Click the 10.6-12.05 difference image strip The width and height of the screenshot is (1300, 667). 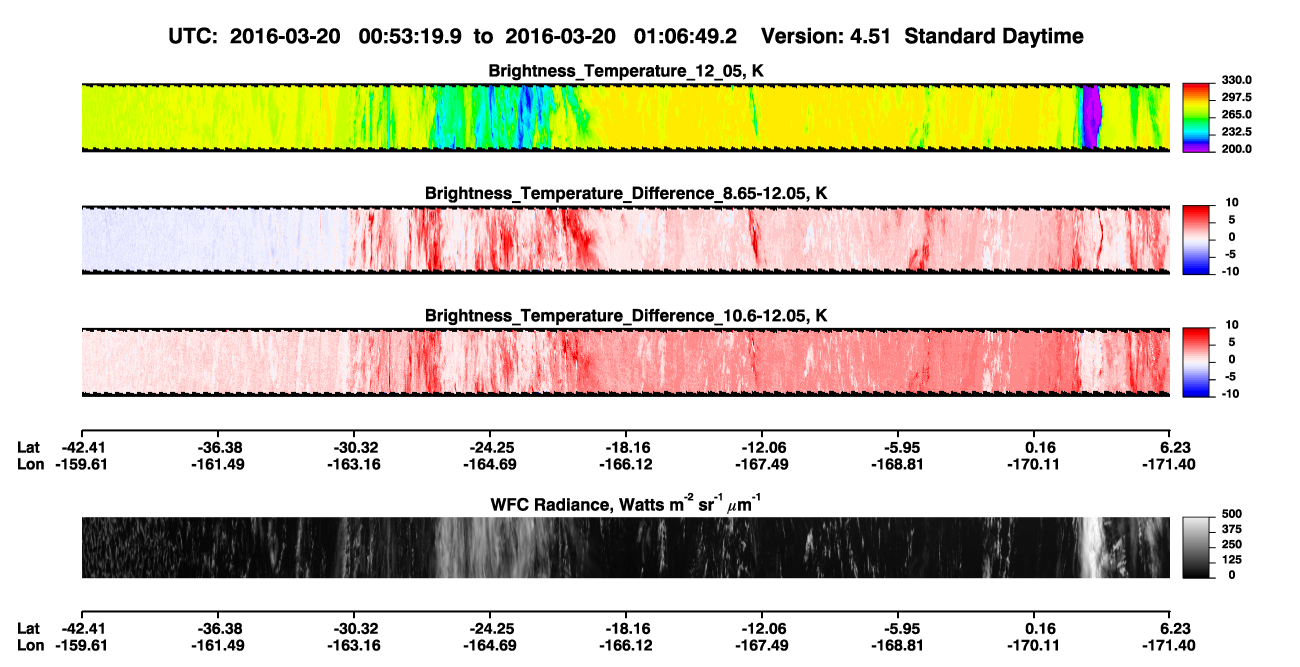[625, 362]
